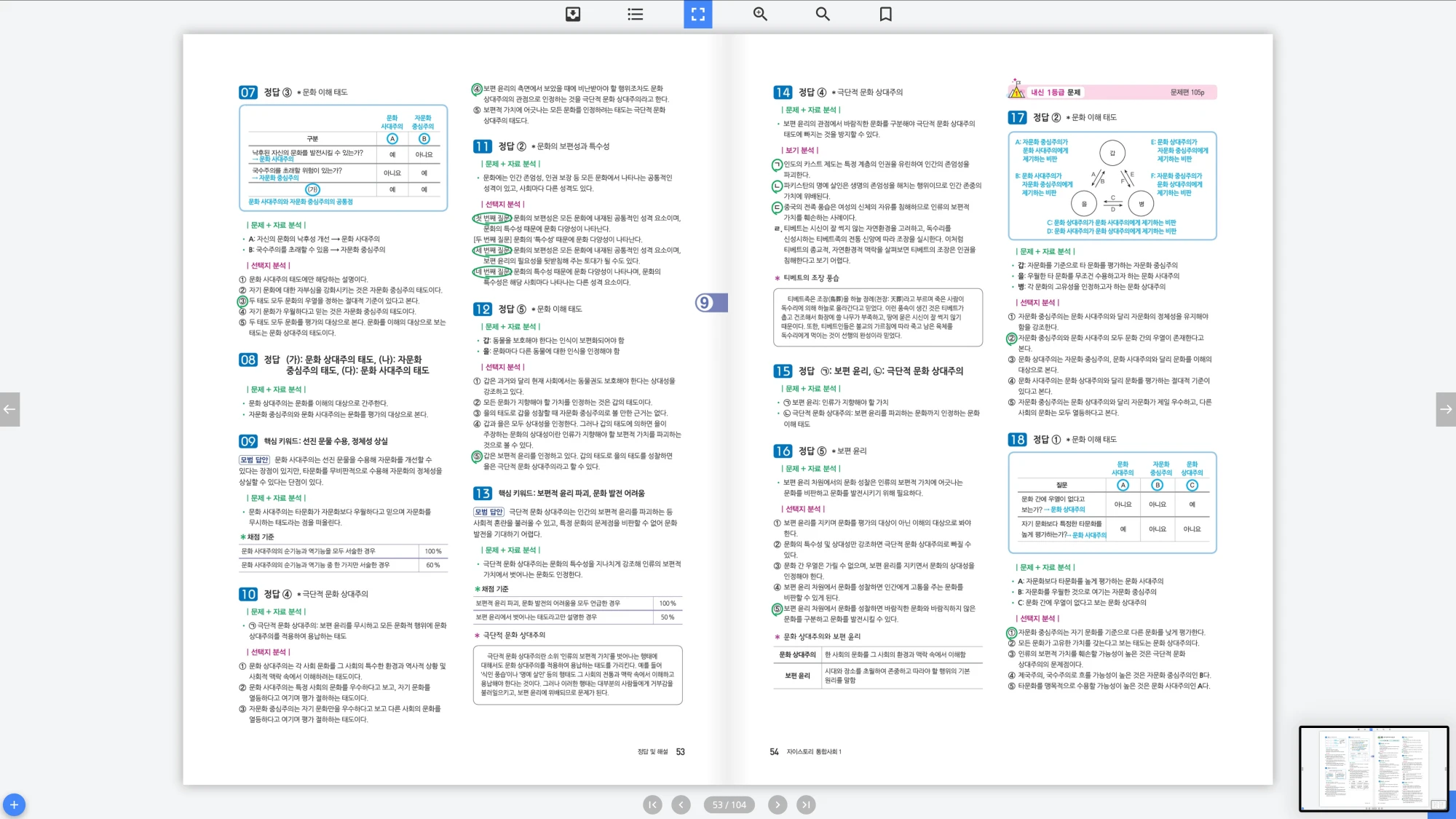Click the zoom-in magnifier icon
This screenshot has height=819, width=1456.
[760, 14]
